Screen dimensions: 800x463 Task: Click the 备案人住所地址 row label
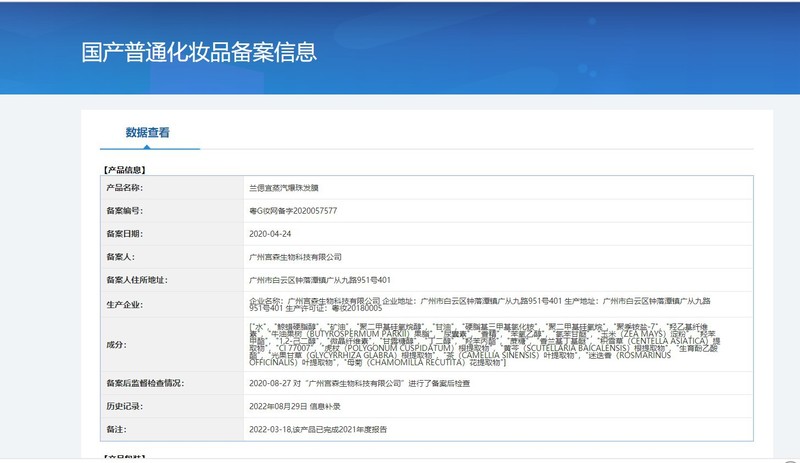137,280
